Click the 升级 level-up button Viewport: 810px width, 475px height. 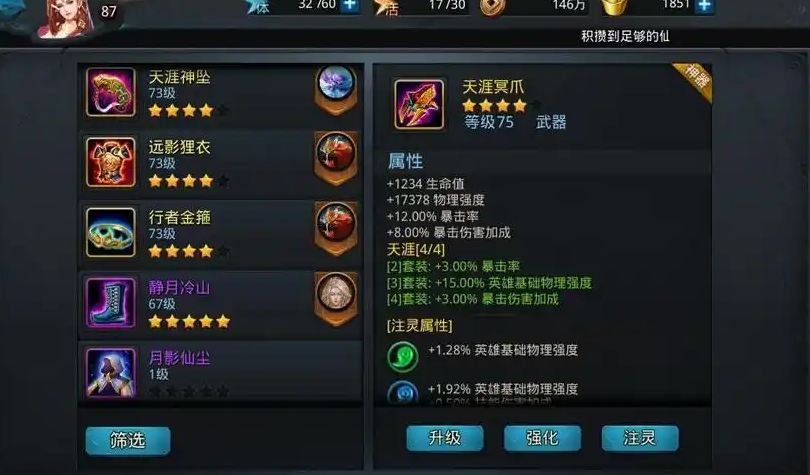[445, 438]
